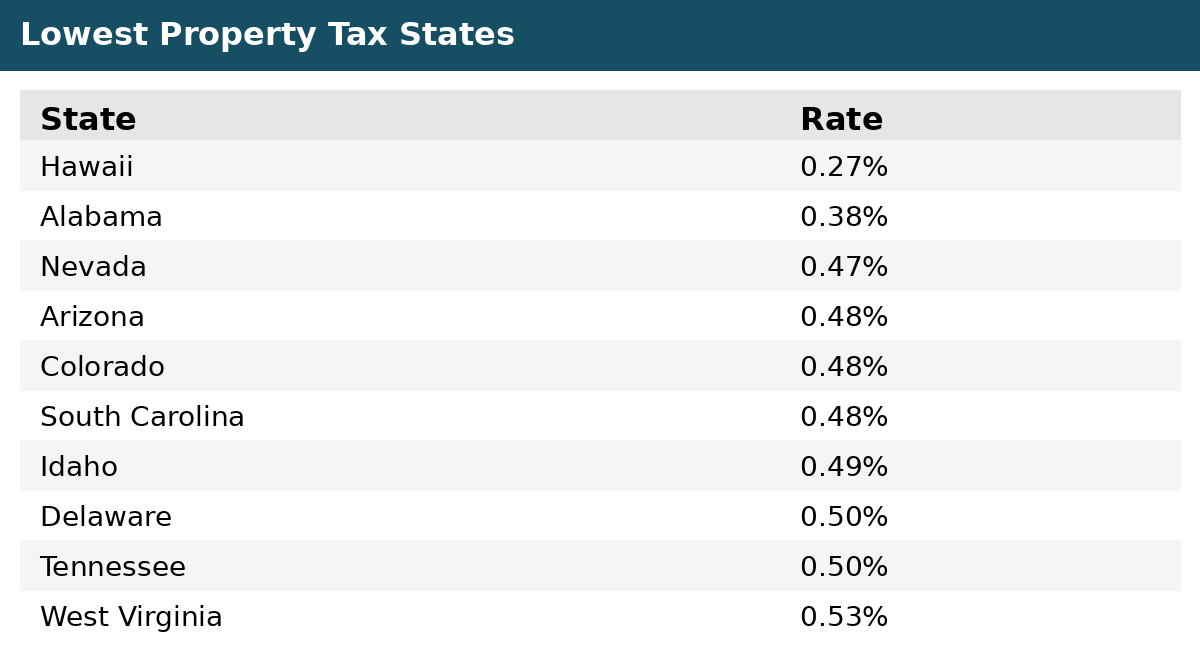
Task: Select the Nevada row entry
Action: pos(600,266)
